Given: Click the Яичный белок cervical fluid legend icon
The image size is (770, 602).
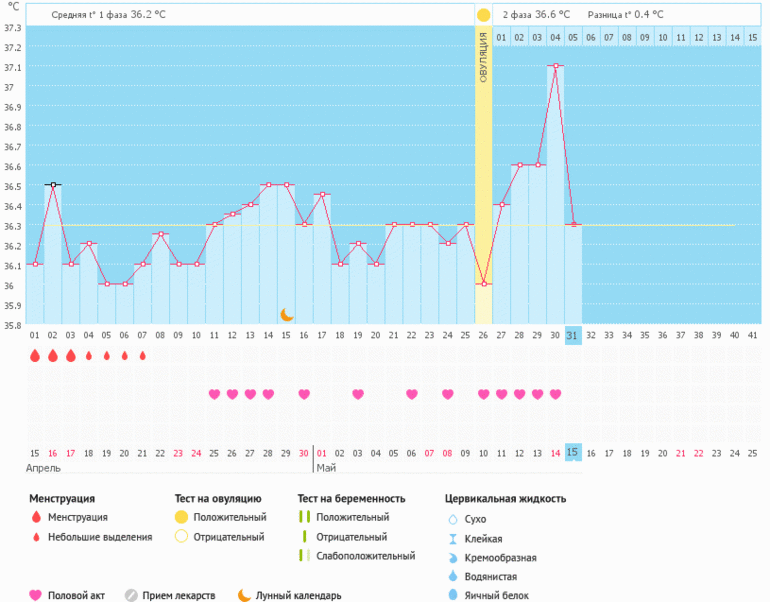Looking at the screenshot, I should [452, 595].
